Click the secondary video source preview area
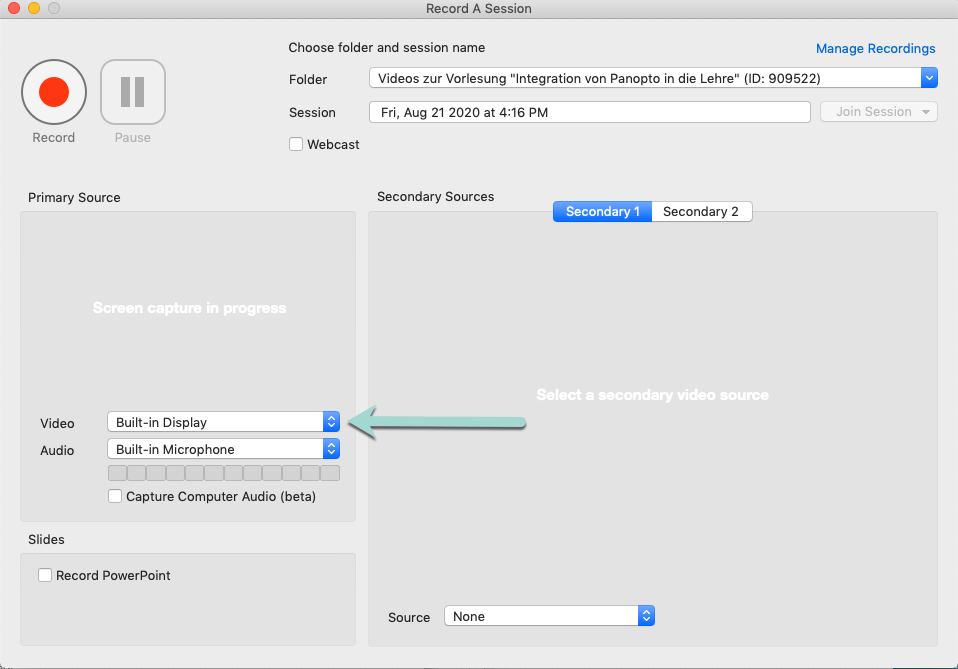 point(652,395)
